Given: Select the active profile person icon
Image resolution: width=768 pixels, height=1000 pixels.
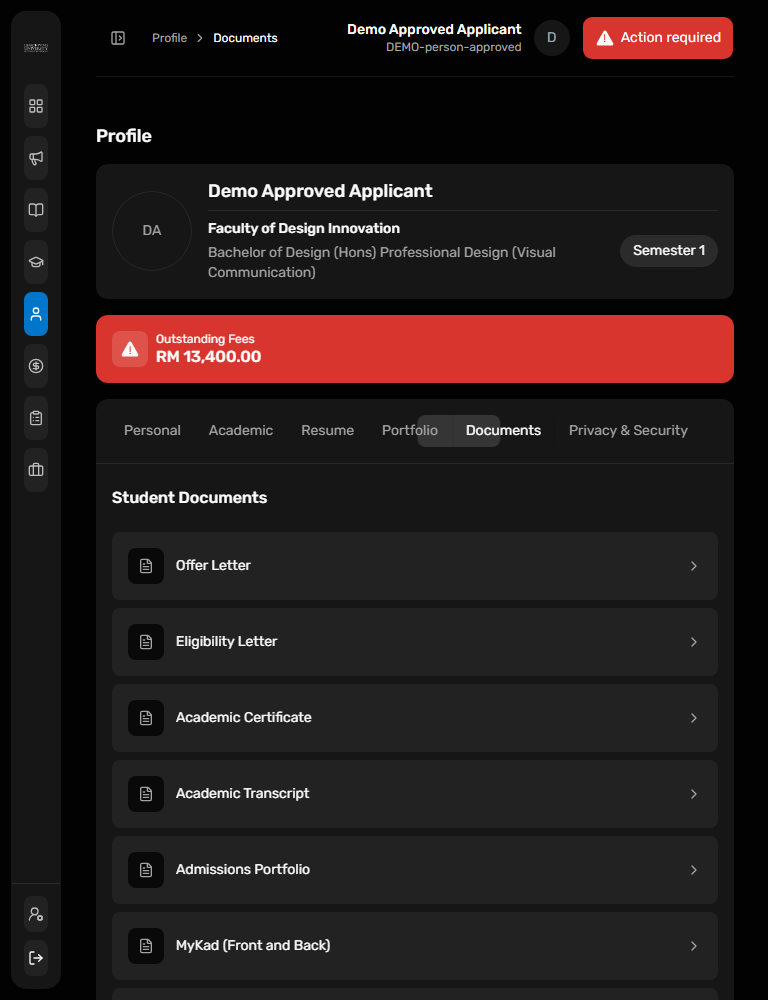Looking at the screenshot, I should (36, 314).
